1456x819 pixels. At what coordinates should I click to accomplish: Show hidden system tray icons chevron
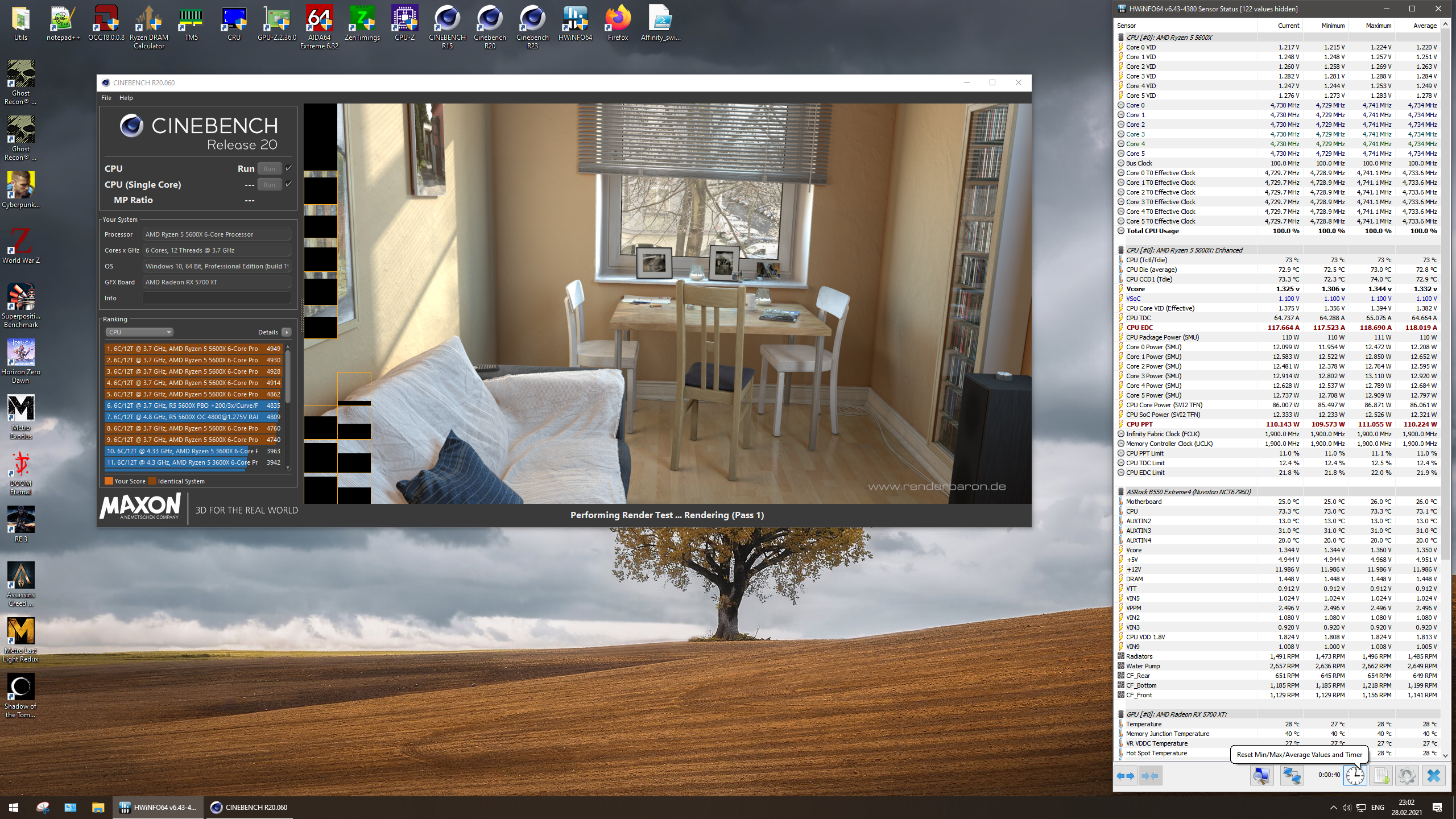point(1333,808)
